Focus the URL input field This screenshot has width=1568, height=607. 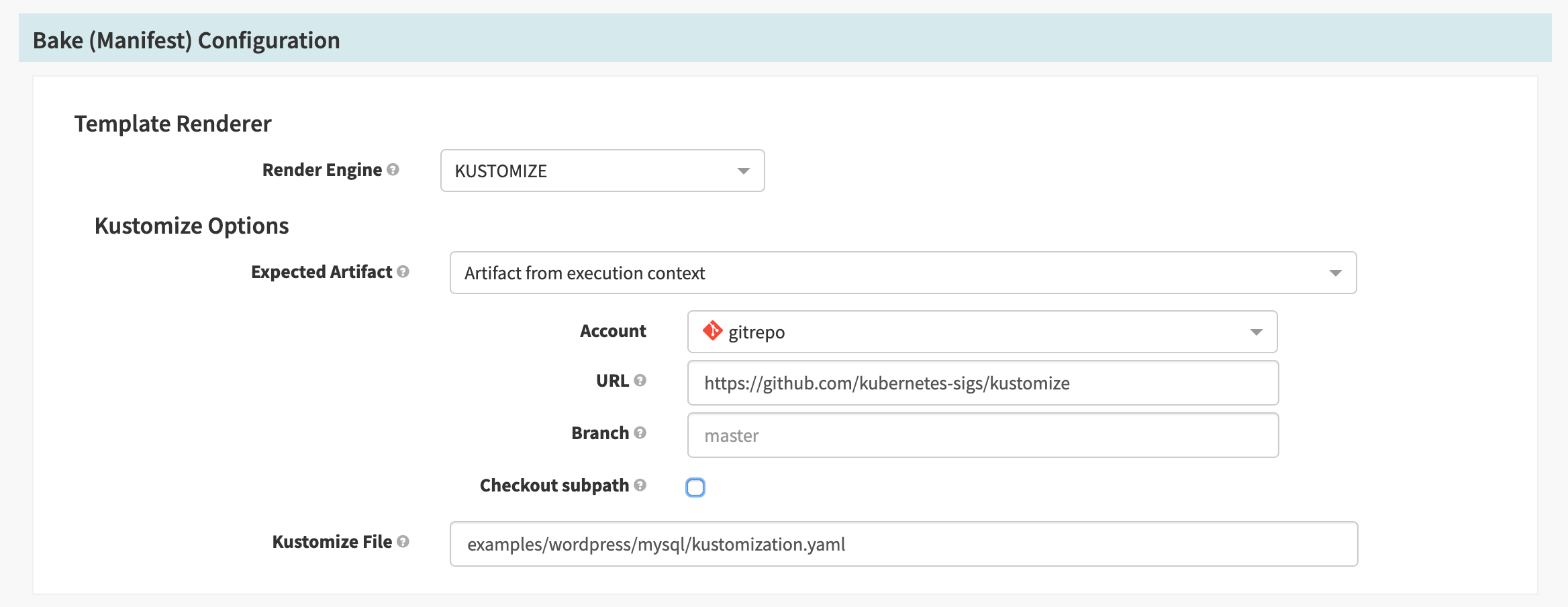click(x=983, y=383)
